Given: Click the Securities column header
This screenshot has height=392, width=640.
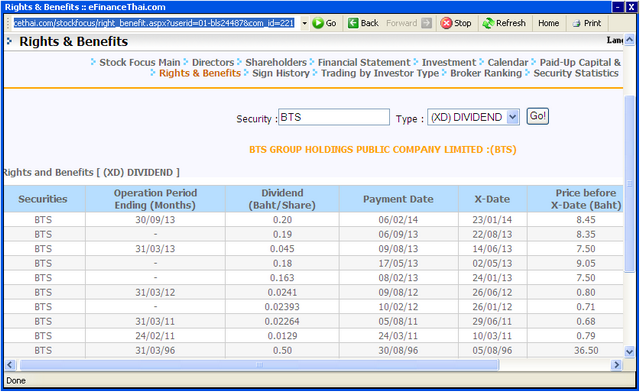Looking at the screenshot, I should (x=43, y=199).
